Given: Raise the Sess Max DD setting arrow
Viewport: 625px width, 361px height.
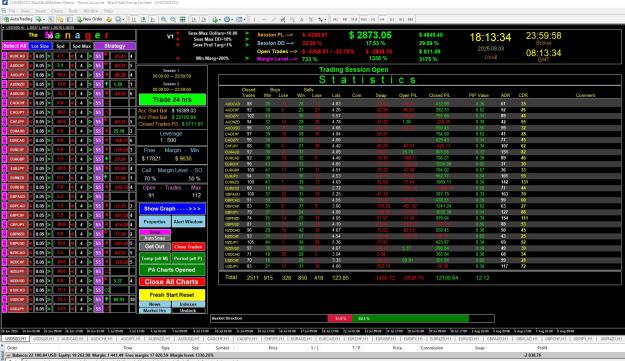Looking at the screenshot, I should coord(247,39).
